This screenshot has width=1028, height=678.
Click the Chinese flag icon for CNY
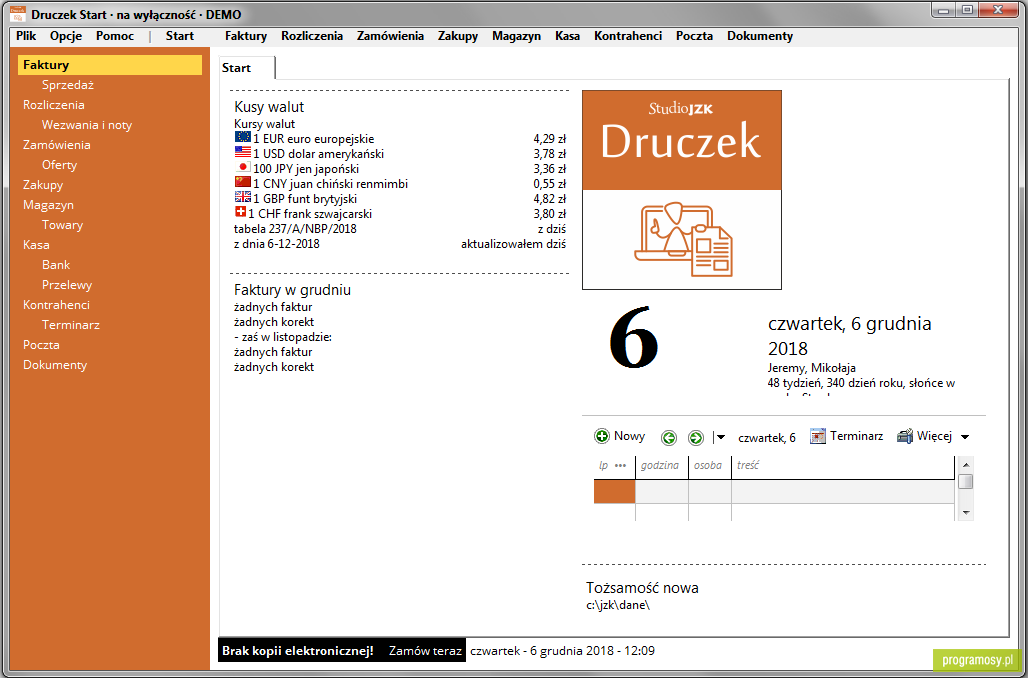(x=243, y=182)
